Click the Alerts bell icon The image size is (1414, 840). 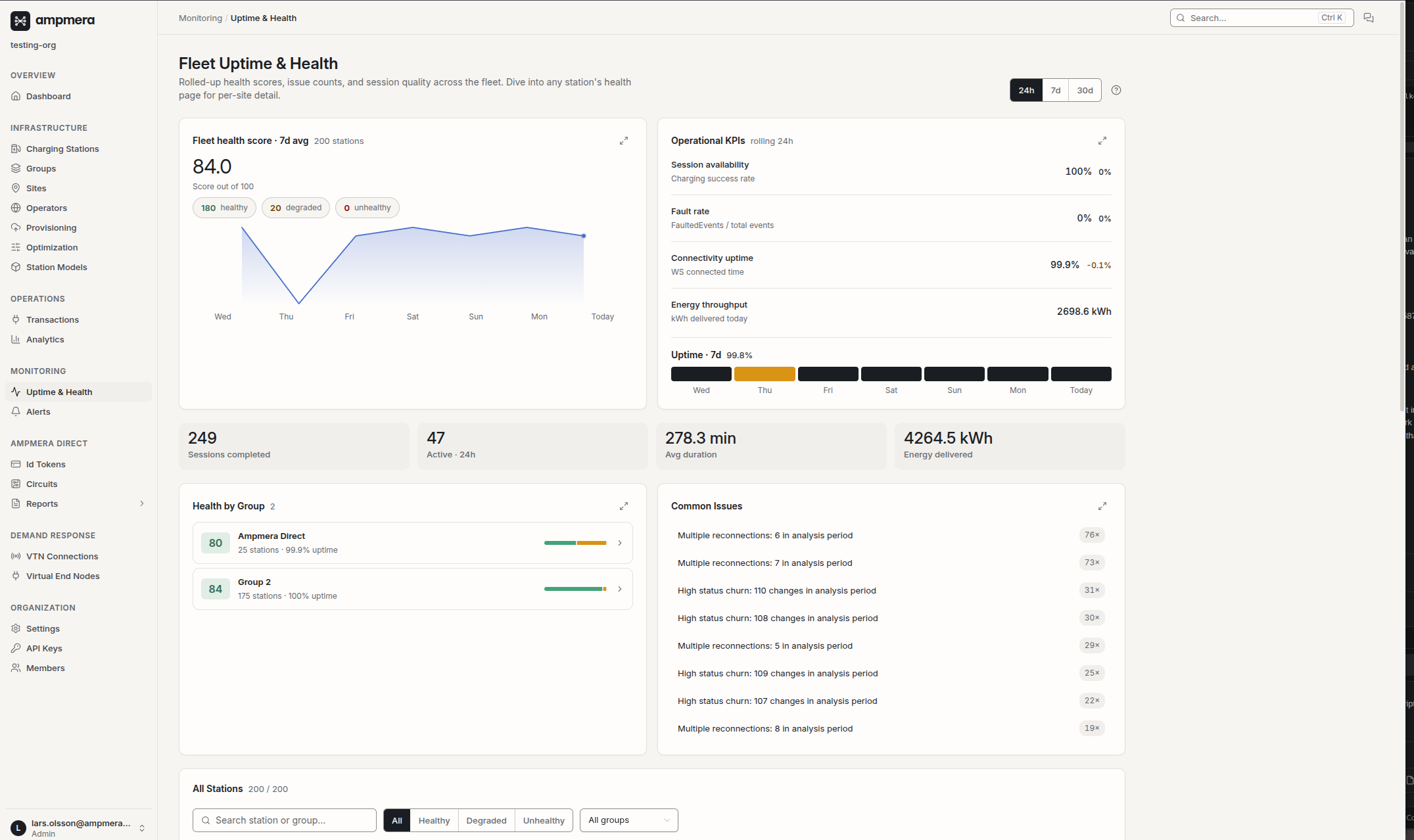point(16,411)
